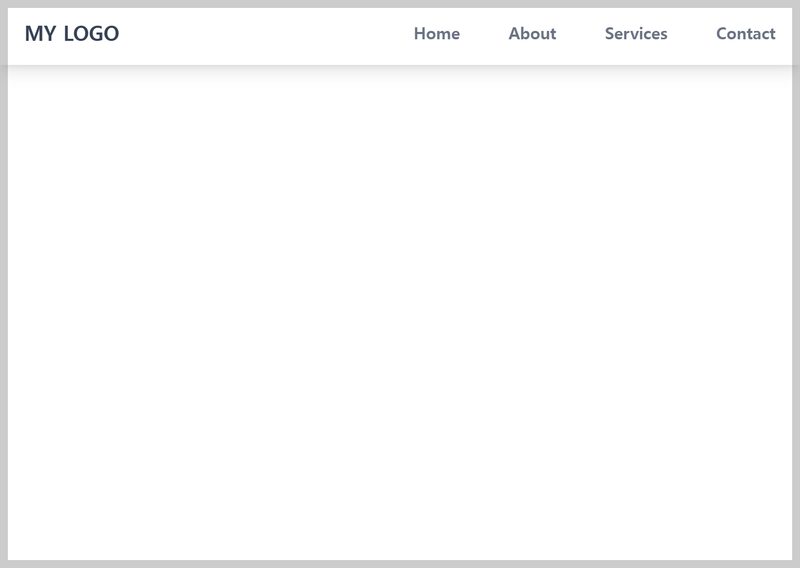Click the letter "H" of the Home link
The height and width of the screenshot is (568, 800).
click(420, 34)
